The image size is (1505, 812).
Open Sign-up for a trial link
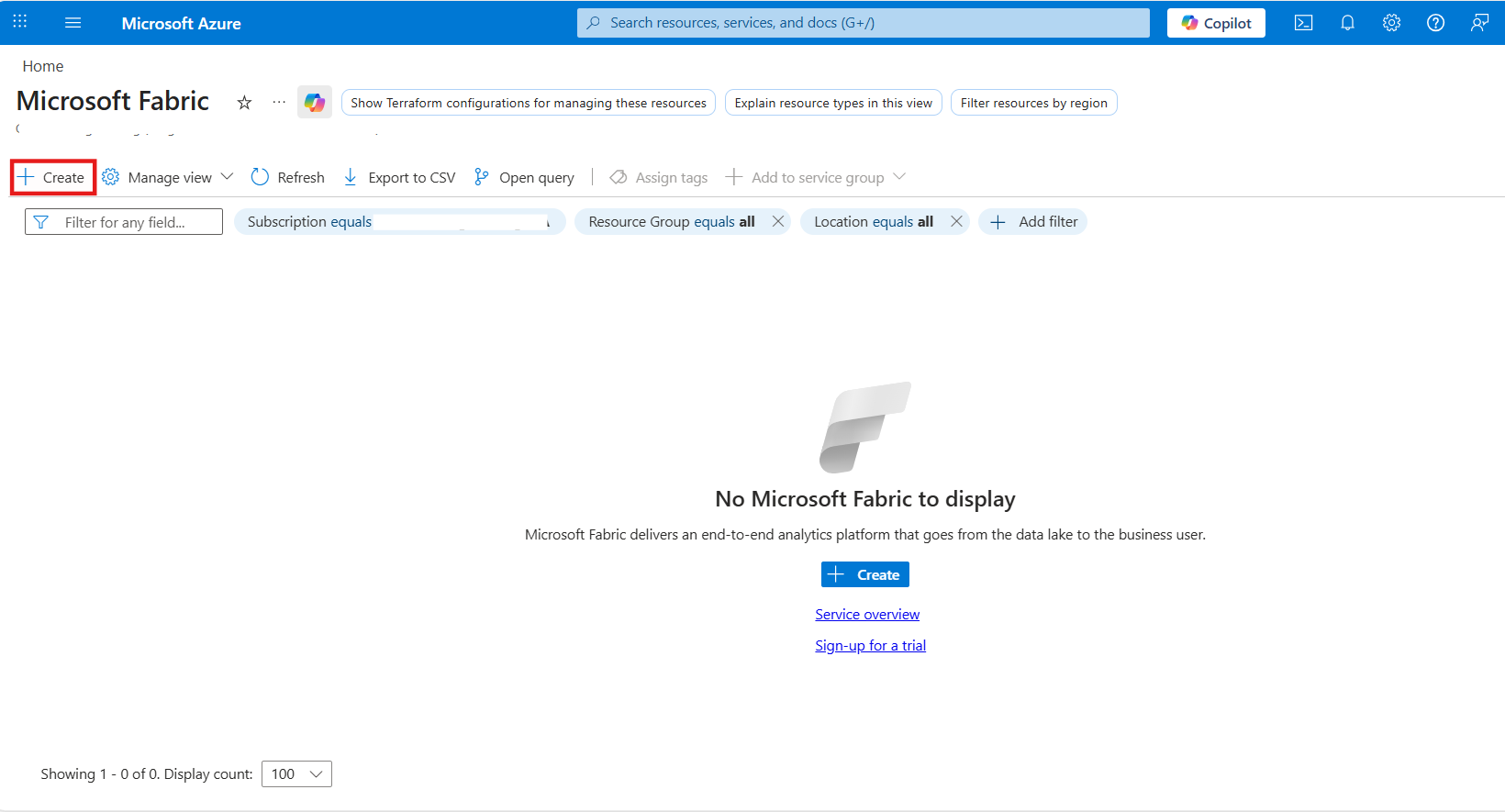[871, 646]
